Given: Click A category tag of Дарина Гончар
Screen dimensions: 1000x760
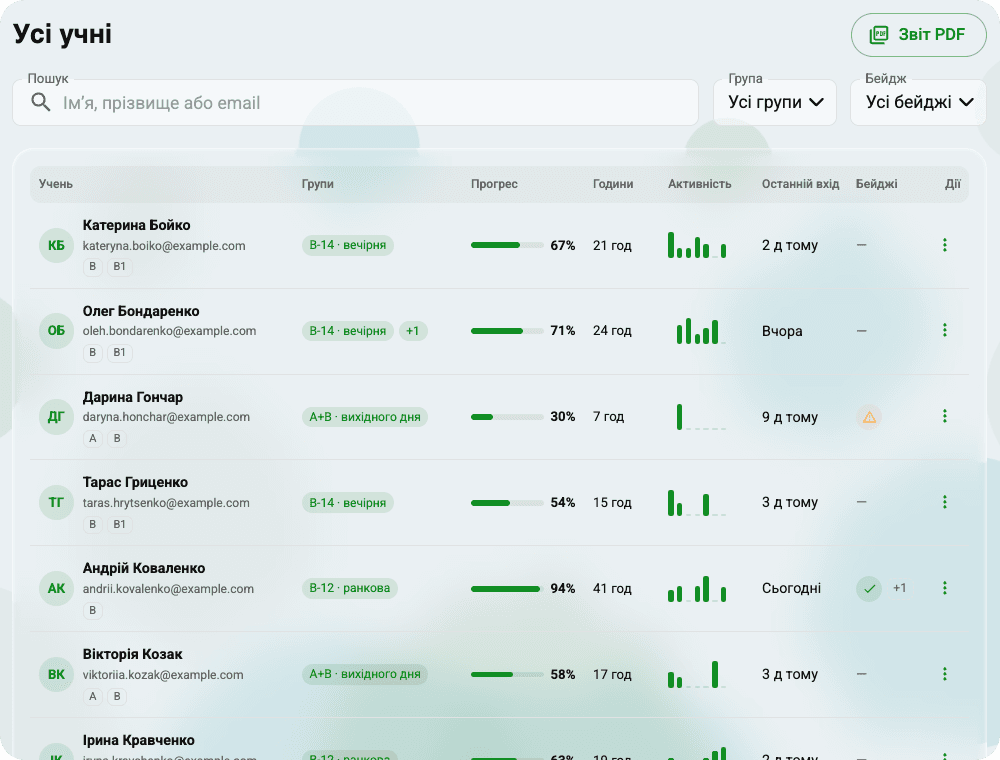Looking at the screenshot, I should pyautogui.click(x=92, y=438).
